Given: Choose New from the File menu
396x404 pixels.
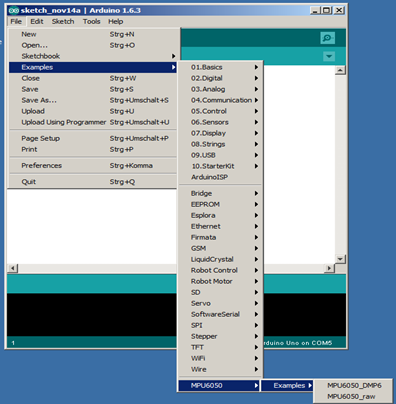Looking at the screenshot, I should pyautogui.click(x=93, y=34).
